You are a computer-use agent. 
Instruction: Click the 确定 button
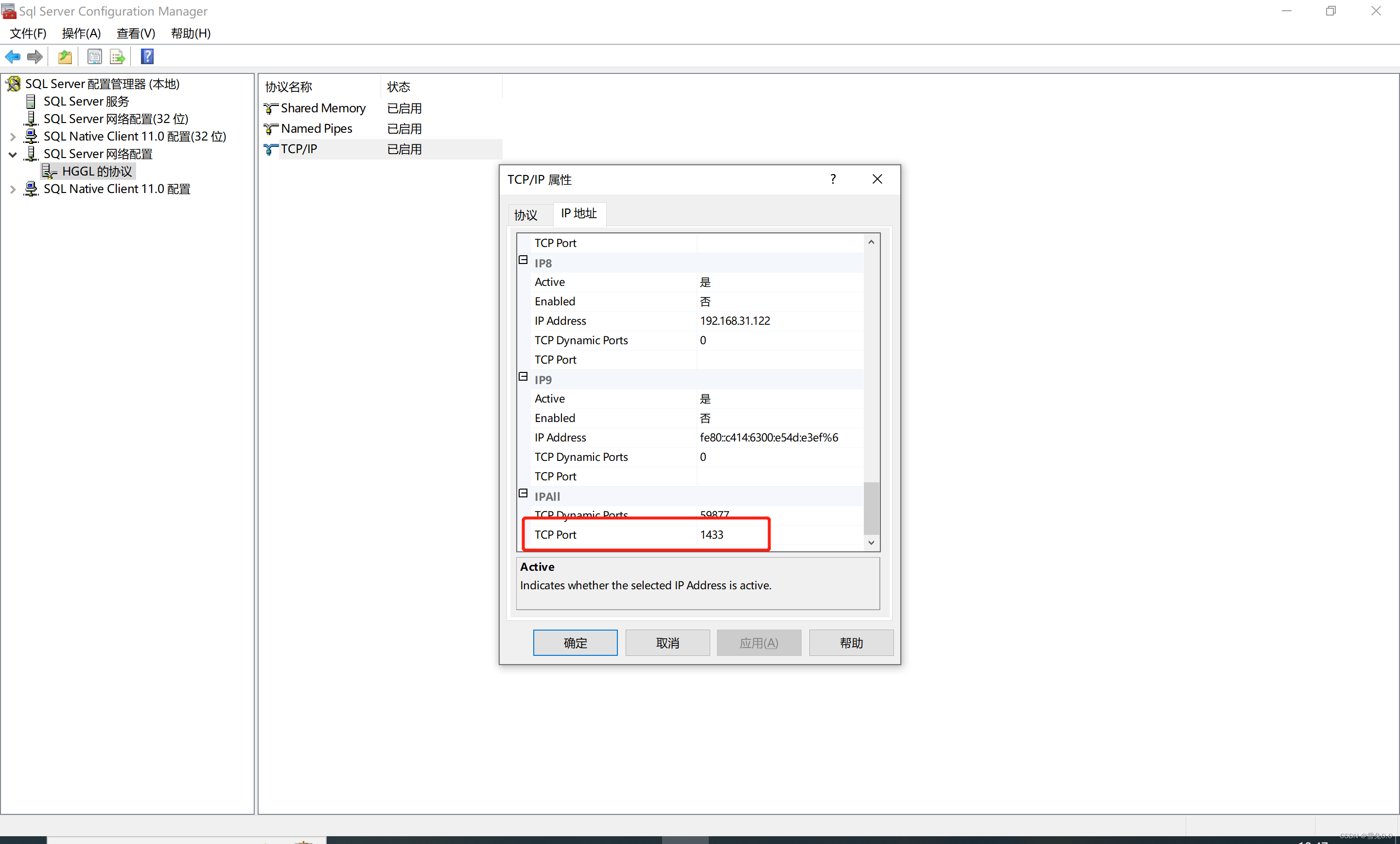pyautogui.click(x=575, y=642)
